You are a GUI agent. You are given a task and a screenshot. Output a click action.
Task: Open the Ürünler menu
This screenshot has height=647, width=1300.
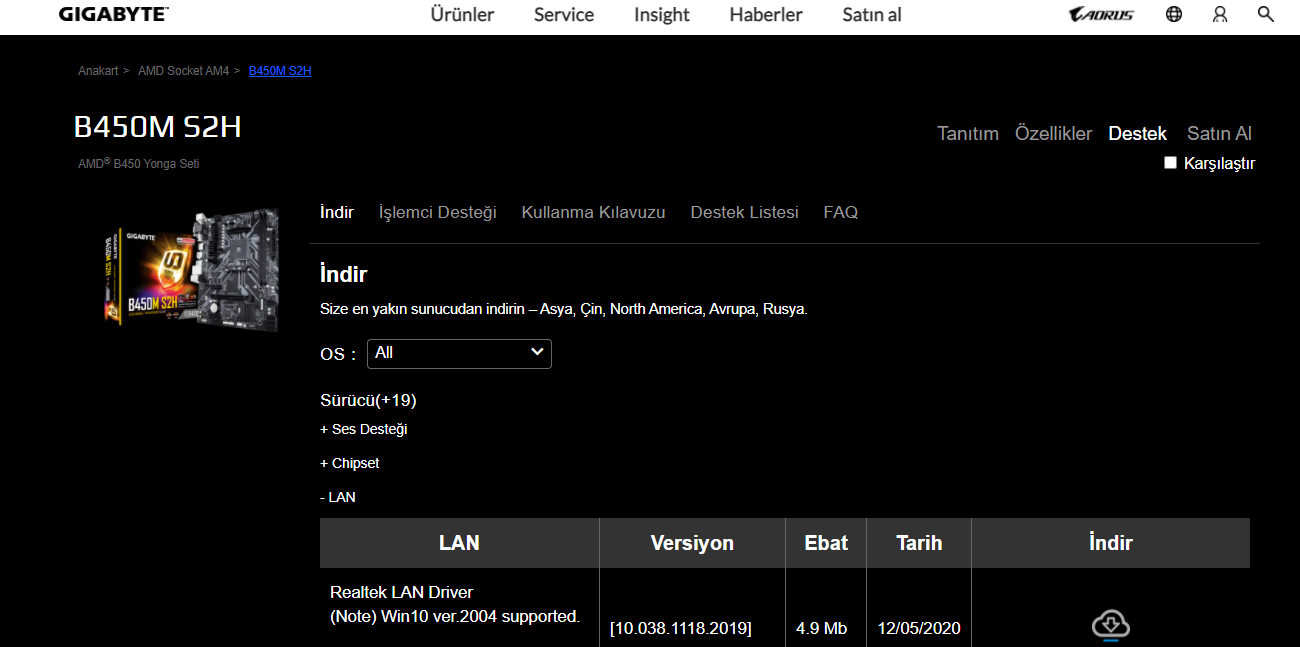coord(462,14)
